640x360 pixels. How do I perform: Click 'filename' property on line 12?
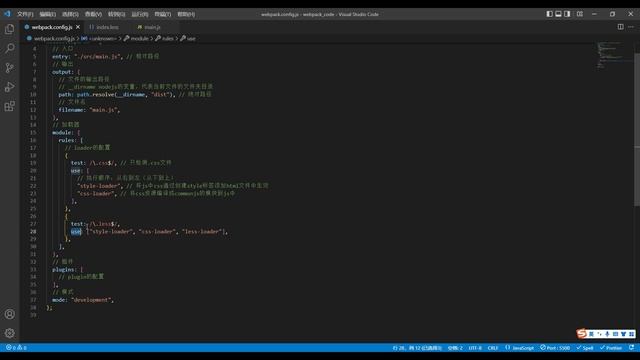(71, 110)
